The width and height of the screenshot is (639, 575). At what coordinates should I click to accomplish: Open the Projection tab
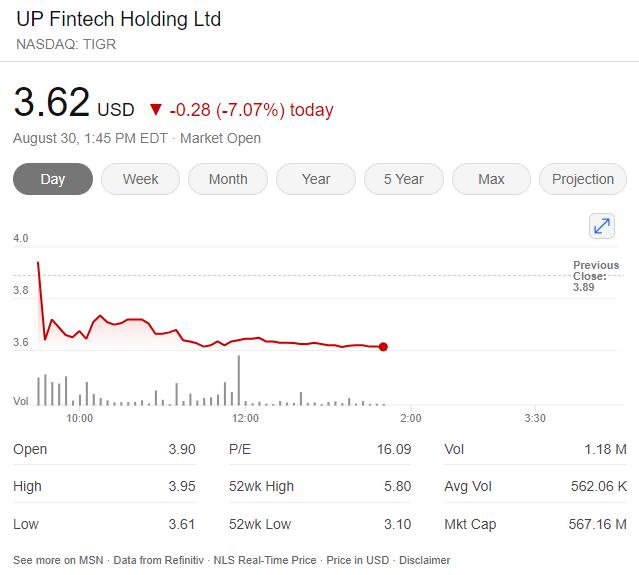pos(583,179)
